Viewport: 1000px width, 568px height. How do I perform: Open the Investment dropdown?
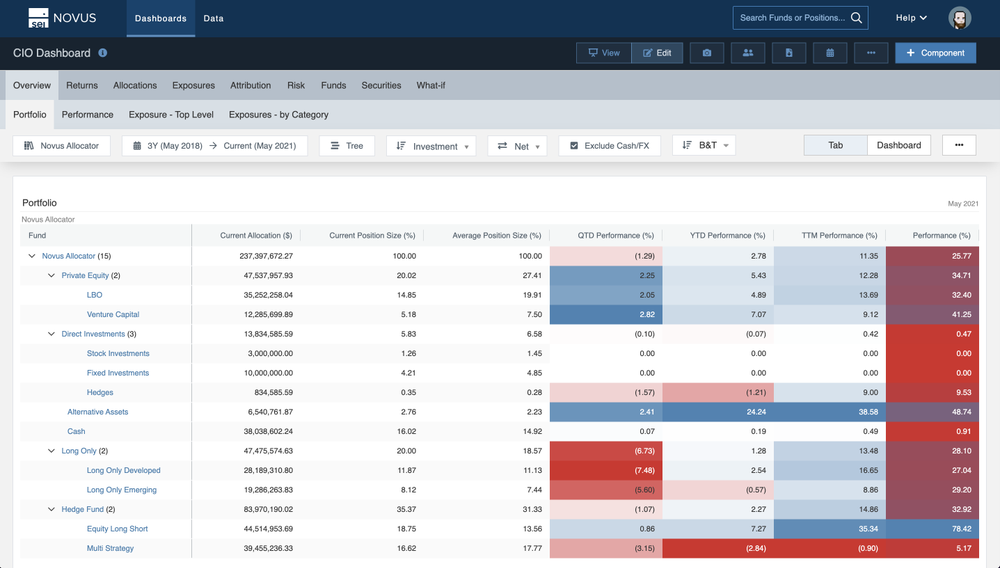coord(431,146)
